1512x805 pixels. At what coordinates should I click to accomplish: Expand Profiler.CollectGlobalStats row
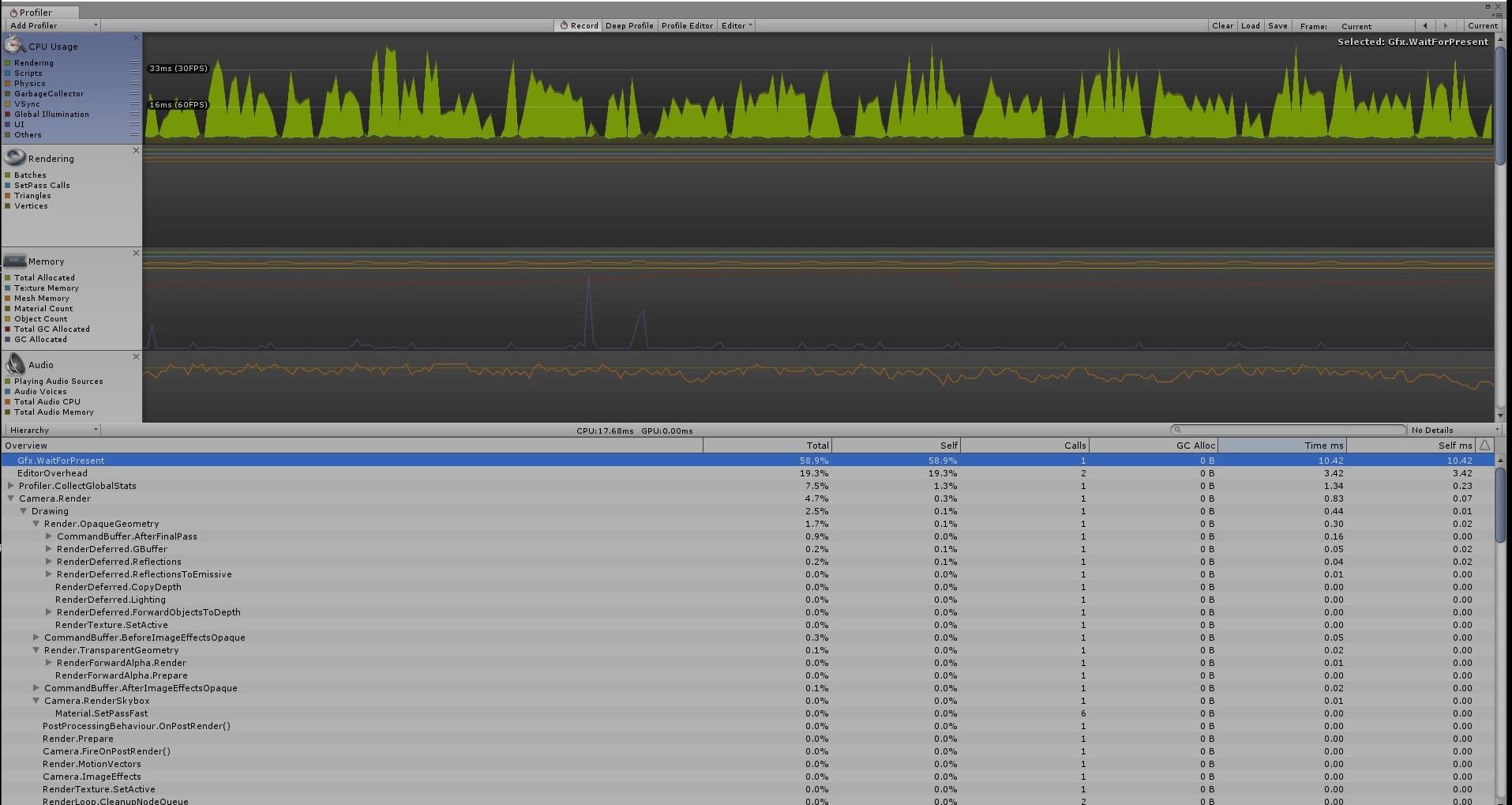pos(11,486)
